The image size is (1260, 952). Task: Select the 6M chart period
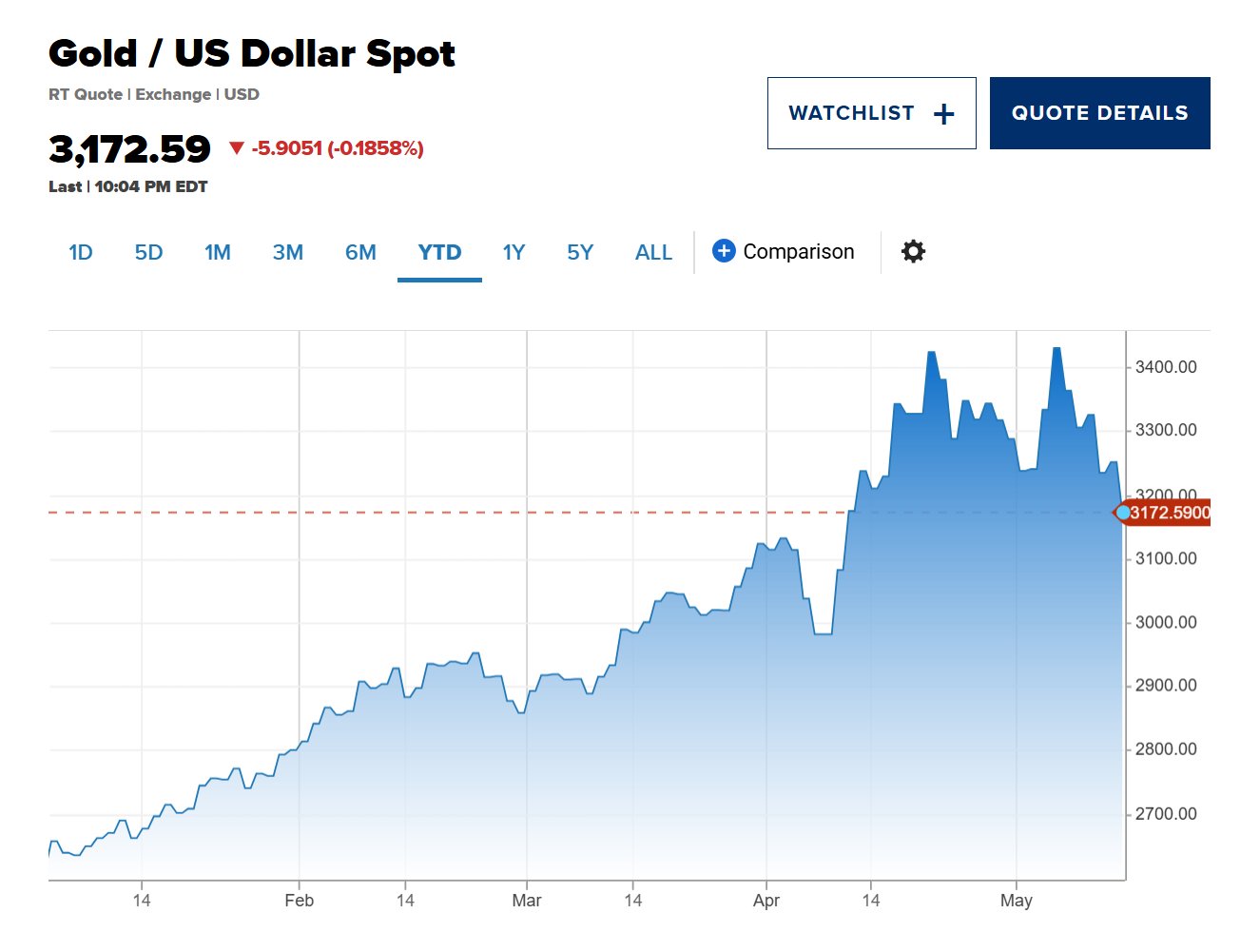360,253
